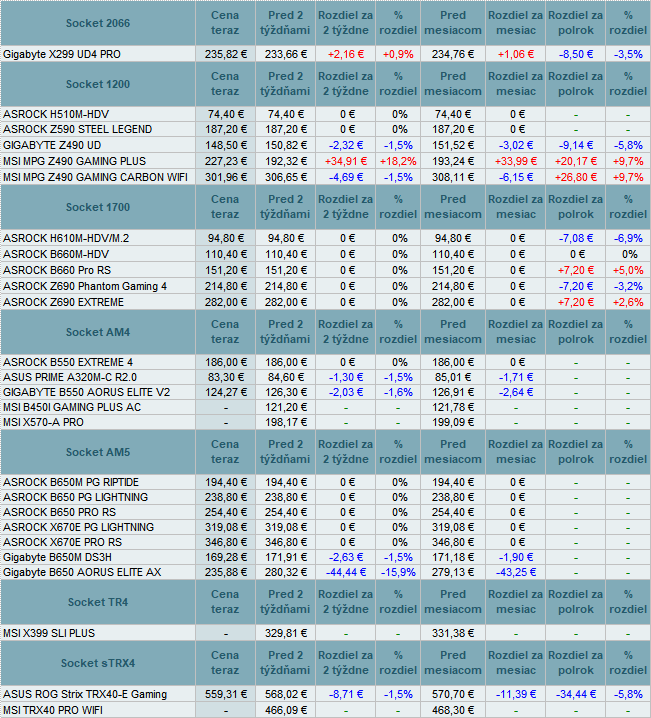This screenshot has height=718, width=651.
Task: Select the -15,9% percentage difference cell
Action: coord(400,572)
